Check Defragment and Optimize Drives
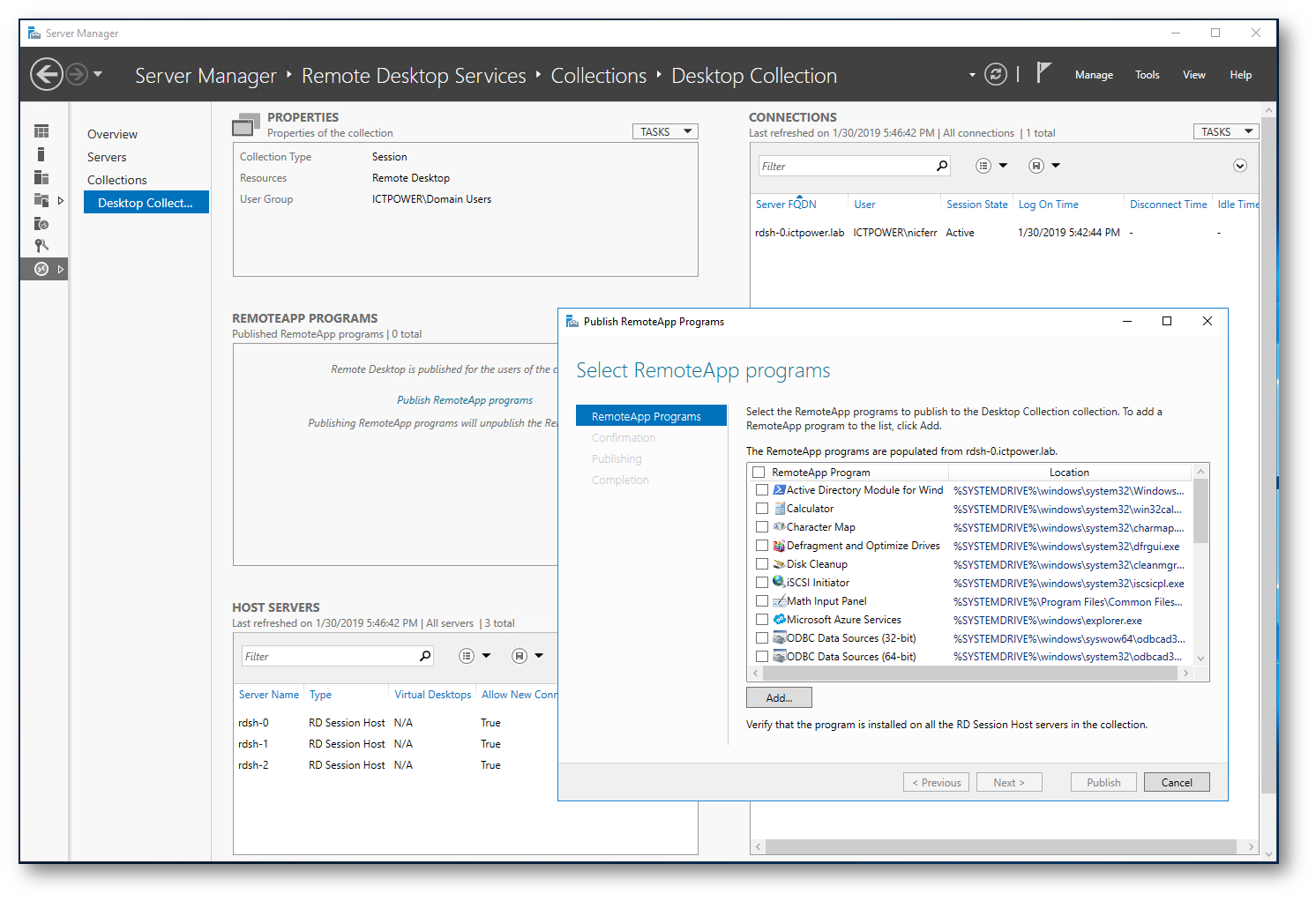This screenshot has height=901, width=1316. 762,546
